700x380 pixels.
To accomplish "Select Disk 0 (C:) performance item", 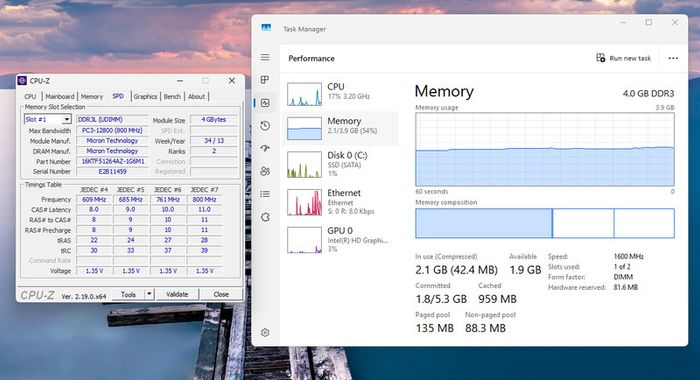I will pyautogui.click(x=340, y=163).
